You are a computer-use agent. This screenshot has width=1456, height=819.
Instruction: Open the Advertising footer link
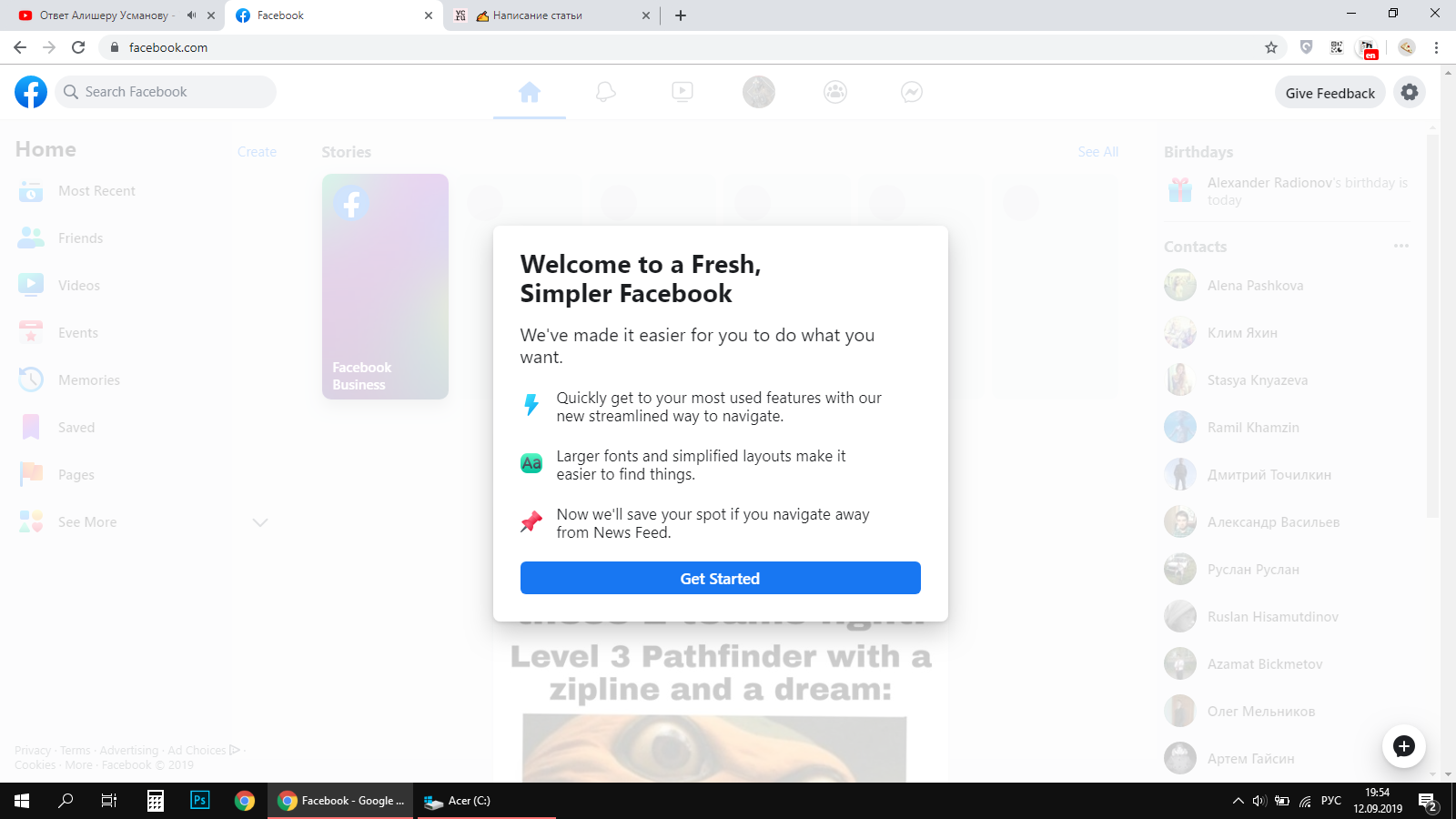tap(129, 751)
